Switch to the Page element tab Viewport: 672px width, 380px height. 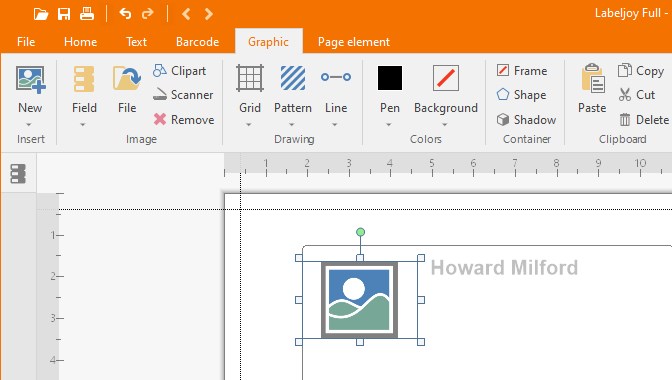(x=354, y=42)
